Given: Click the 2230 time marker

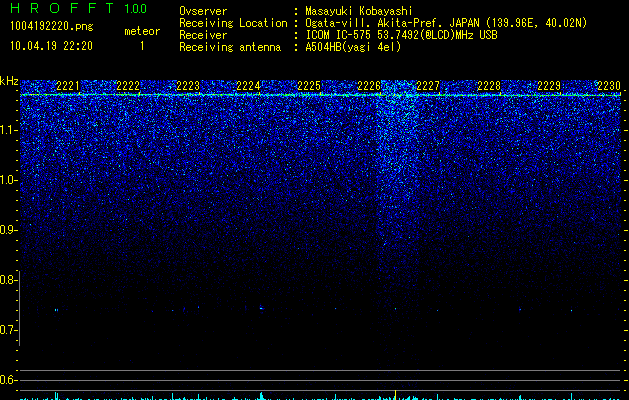Looking at the screenshot, I should [x=609, y=86].
